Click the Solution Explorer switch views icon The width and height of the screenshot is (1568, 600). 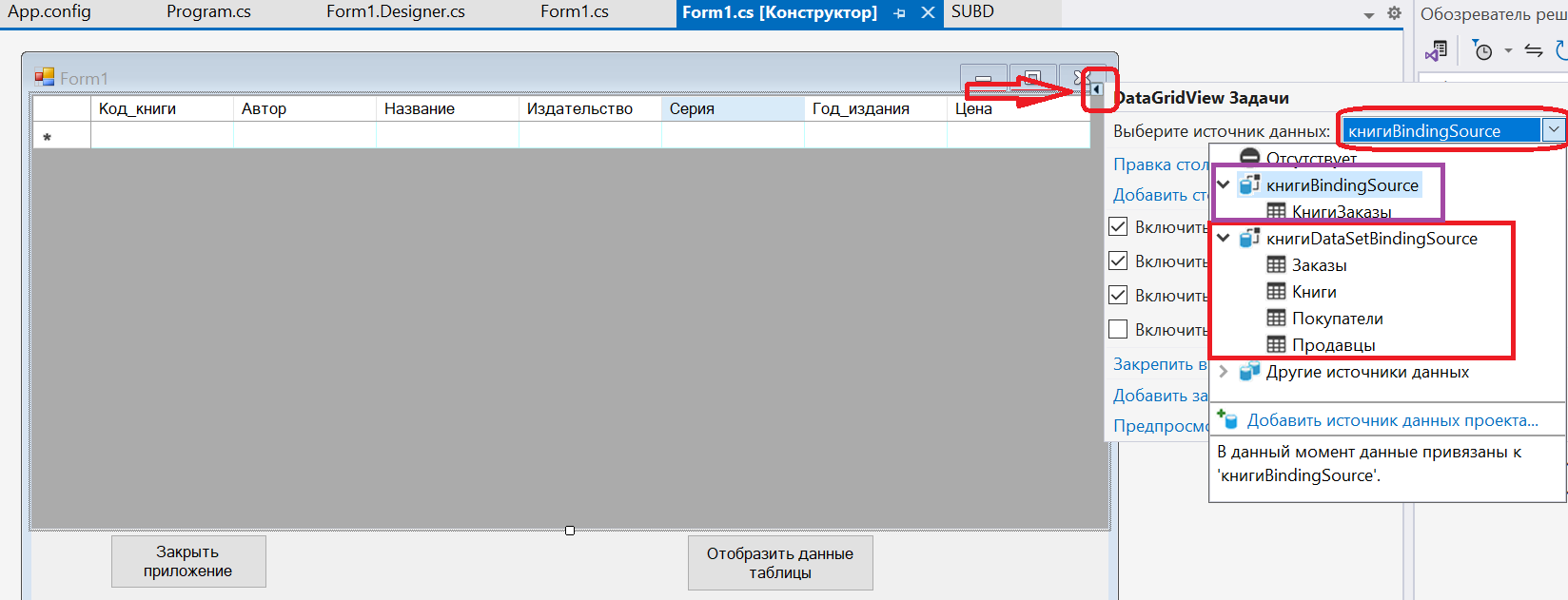coord(1437,50)
